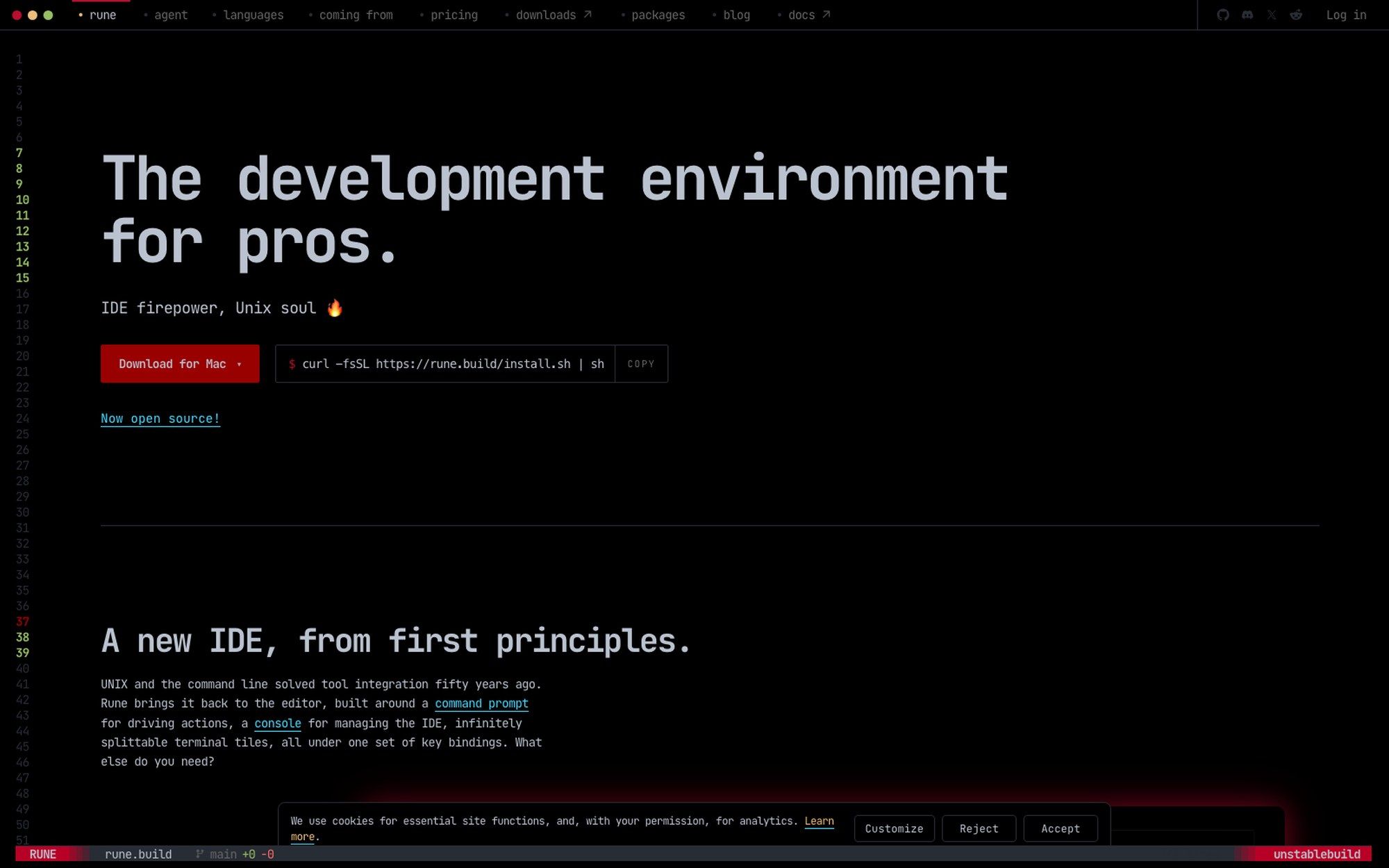Open the blog tab
This screenshot has height=868, width=1389.
[731, 15]
